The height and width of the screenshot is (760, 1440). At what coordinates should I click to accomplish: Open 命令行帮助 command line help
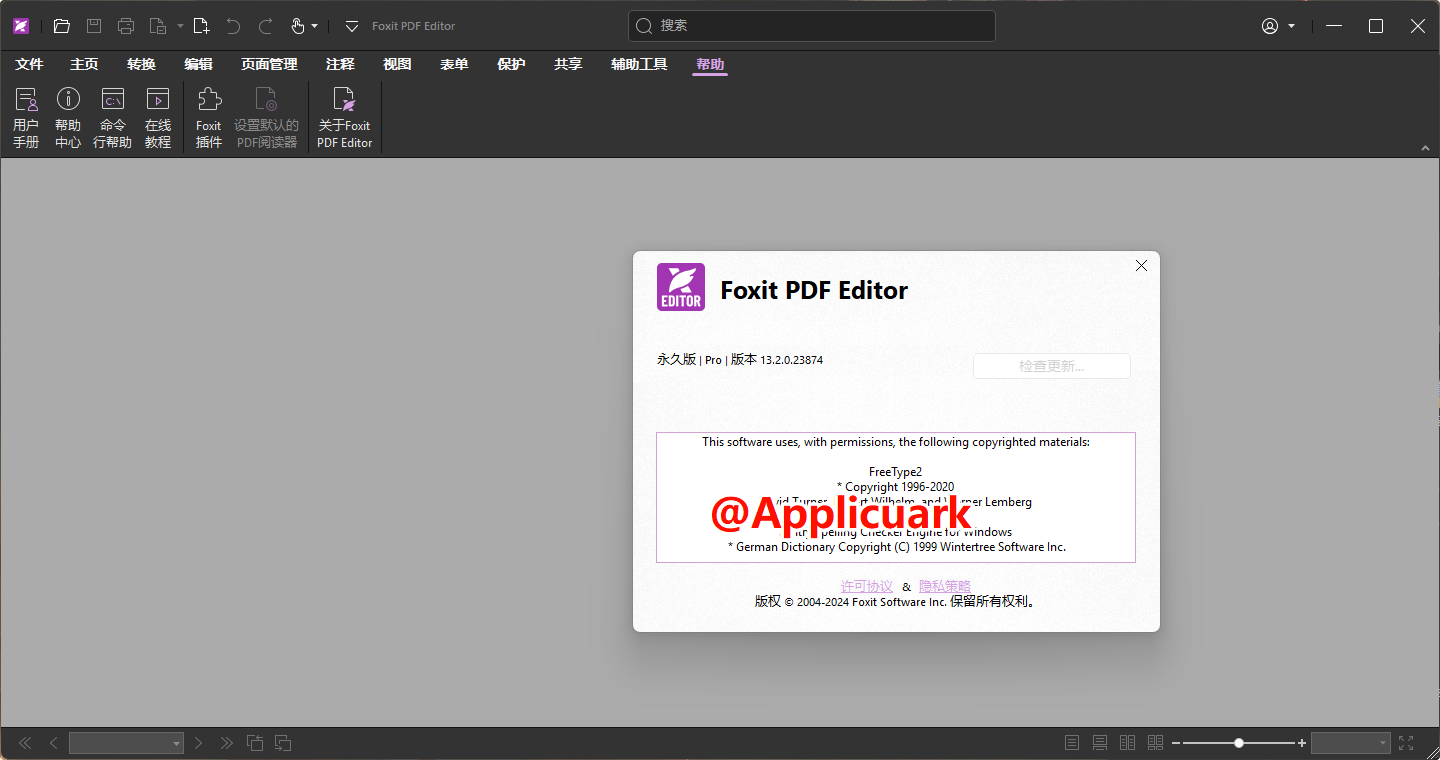(x=112, y=117)
